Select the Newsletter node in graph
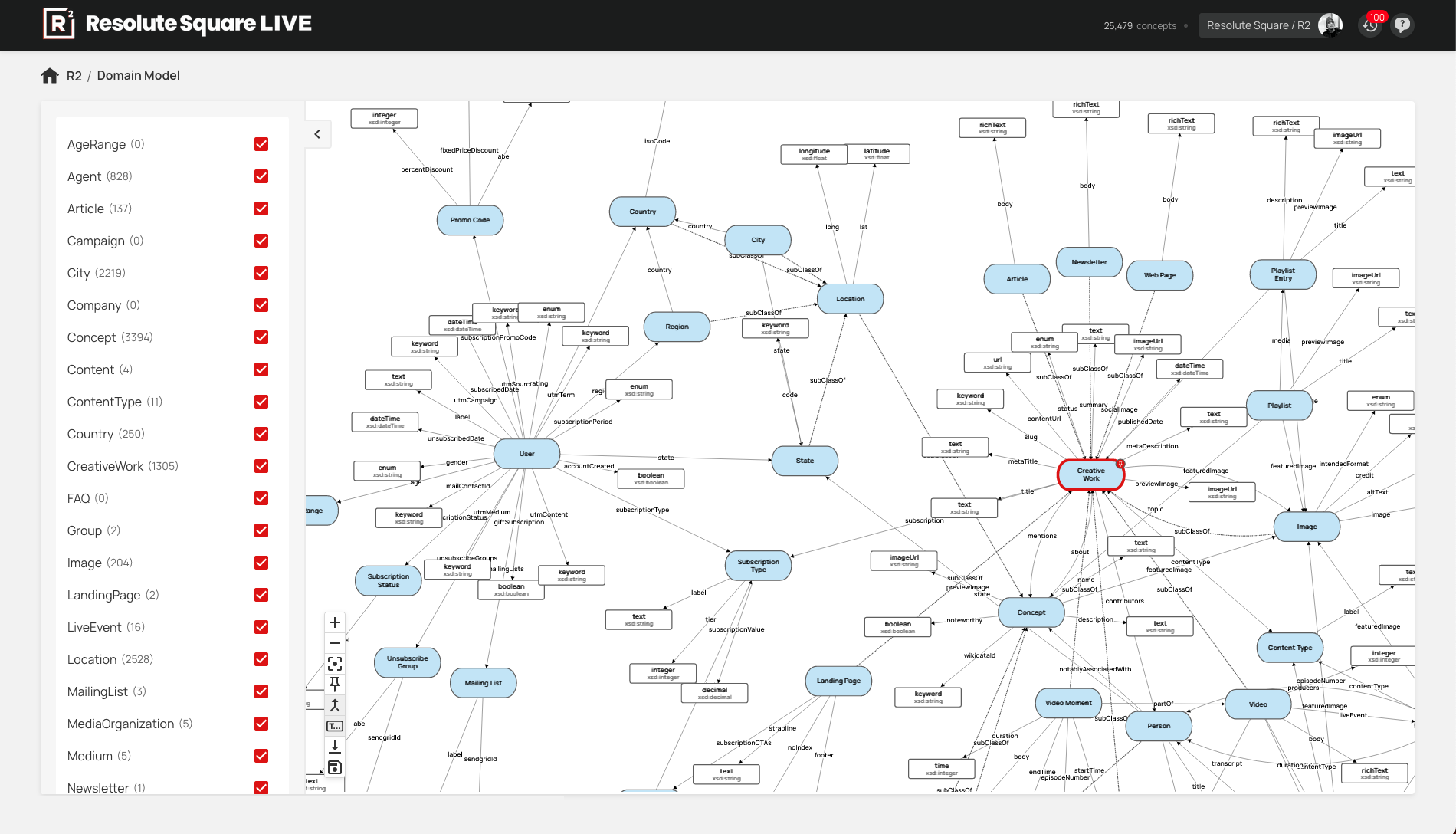 coord(1089,262)
